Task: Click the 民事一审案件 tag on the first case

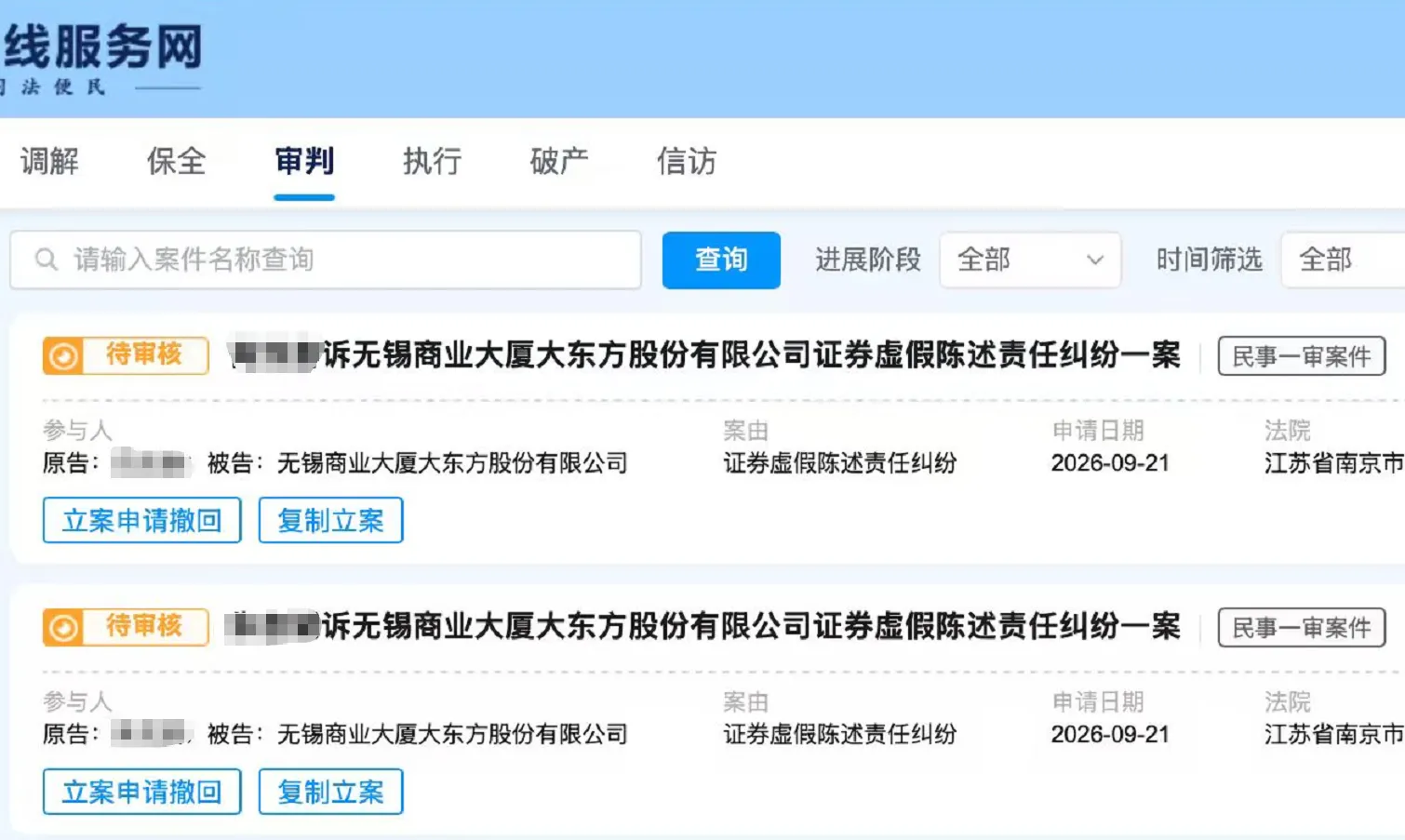Action: click(1302, 356)
